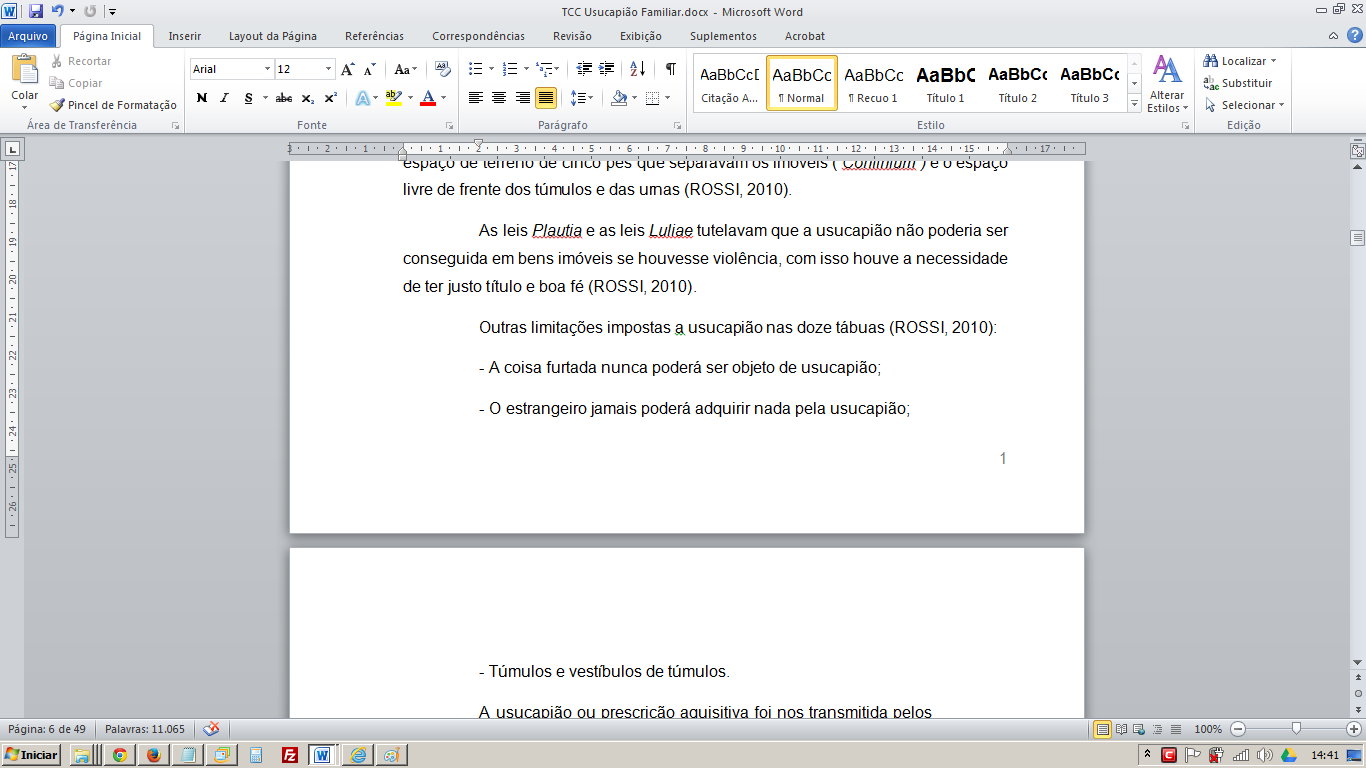The width and height of the screenshot is (1366, 768).
Task: Open the font size dropdown showing 12
Action: pos(329,69)
